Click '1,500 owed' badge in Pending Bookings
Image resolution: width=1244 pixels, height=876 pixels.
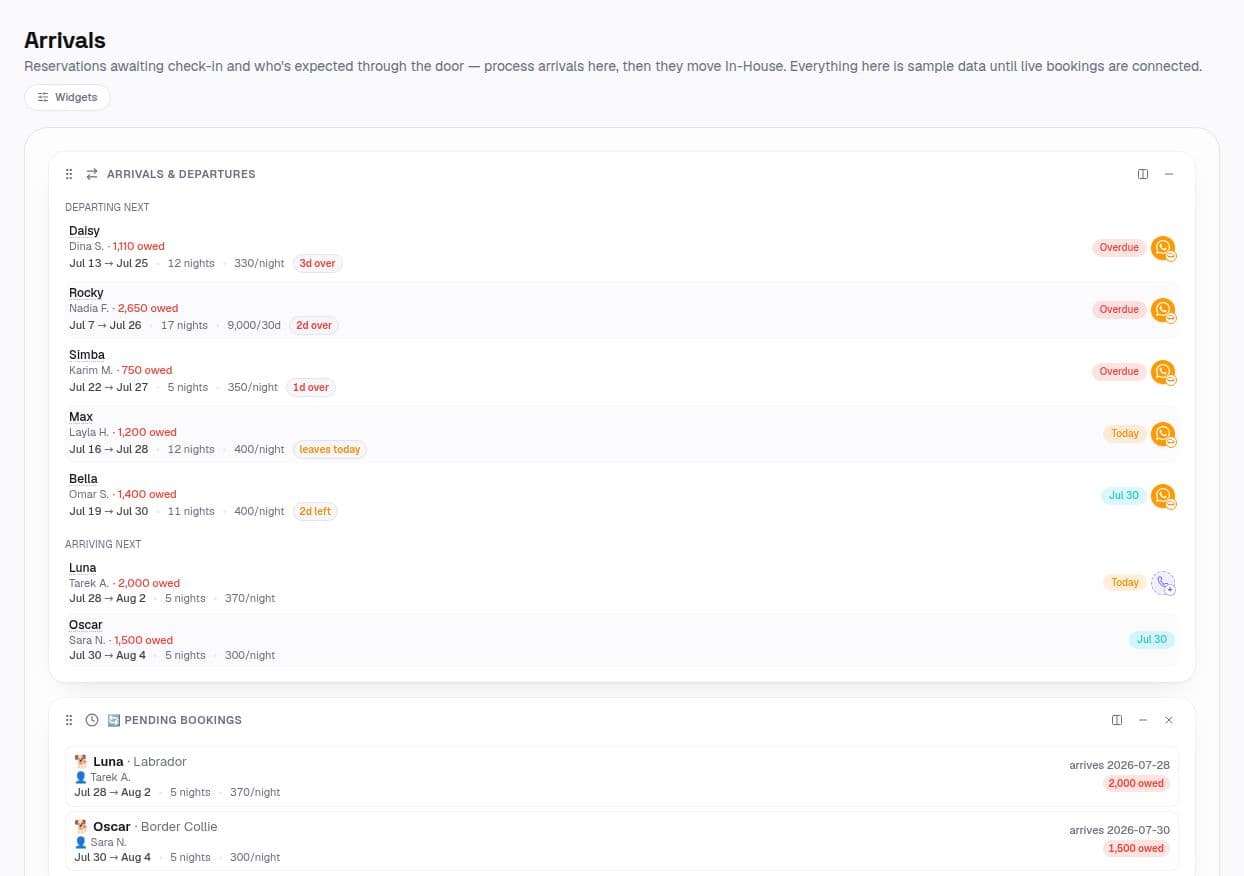(1136, 849)
